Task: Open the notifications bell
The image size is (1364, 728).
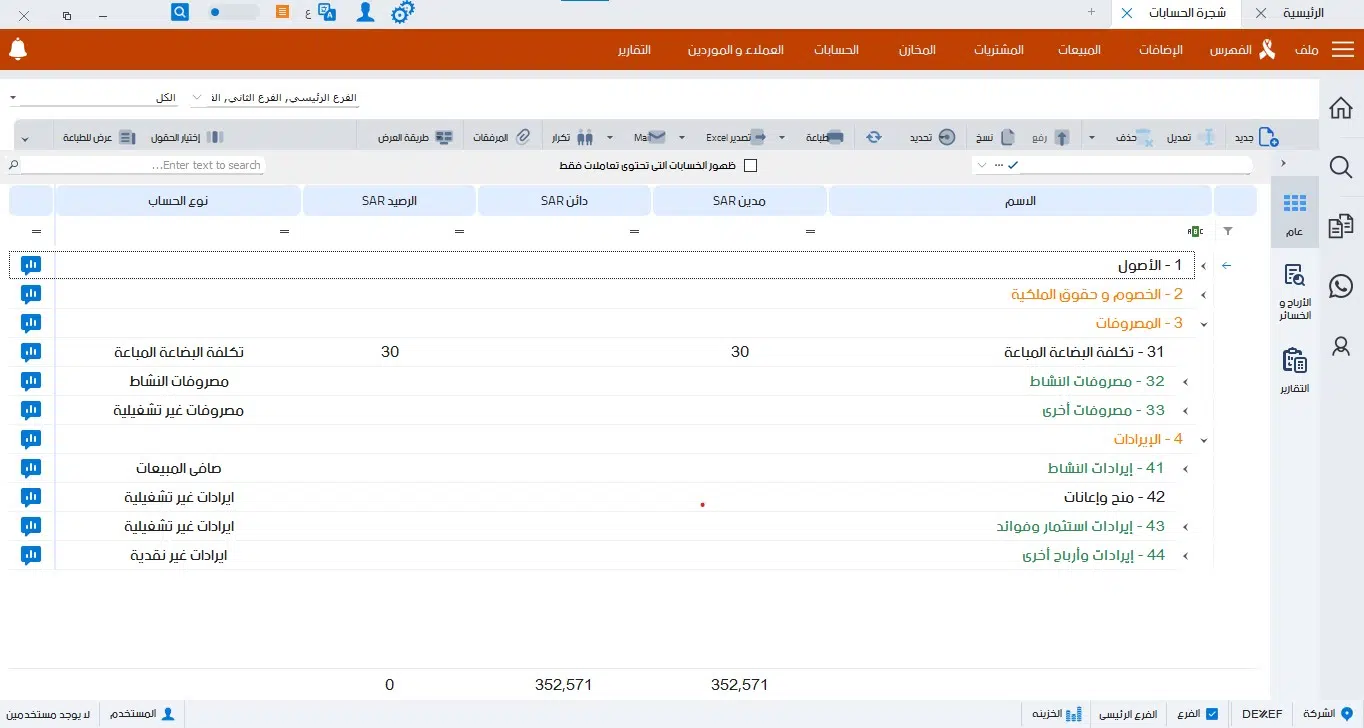Action: click(17, 49)
